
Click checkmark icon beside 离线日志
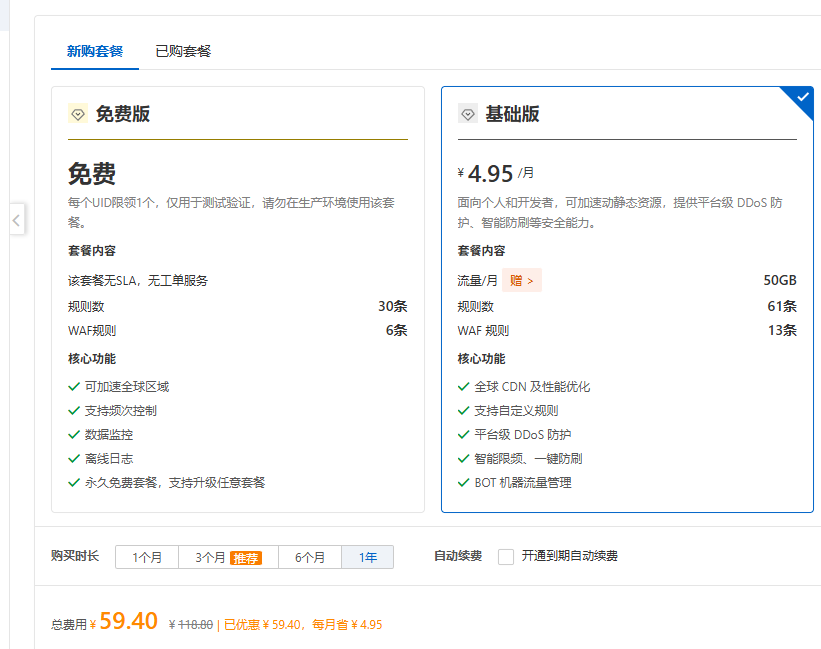click(x=74, y=459)
